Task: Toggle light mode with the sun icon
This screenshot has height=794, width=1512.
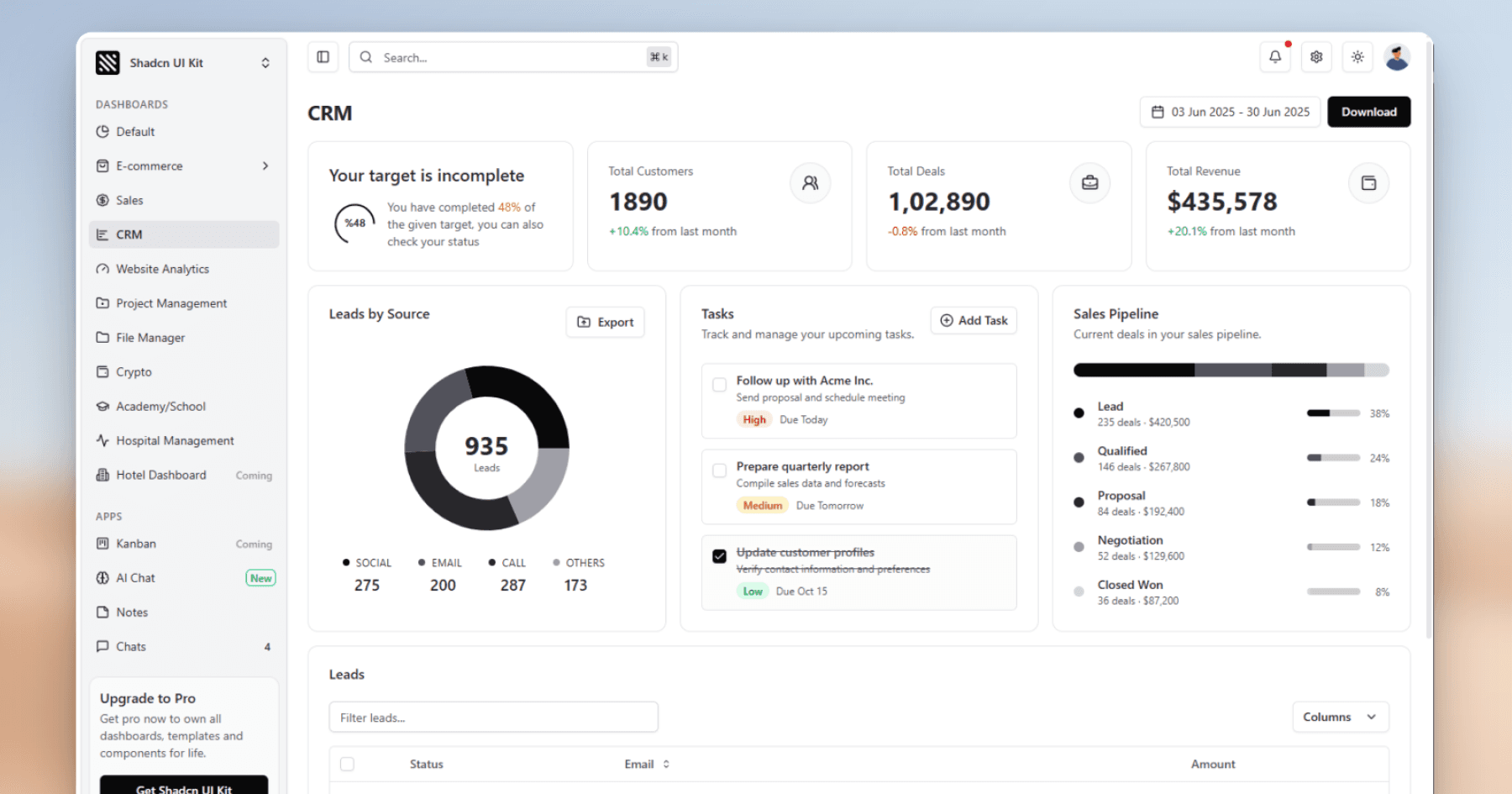Action: [x=1357, y=56]
